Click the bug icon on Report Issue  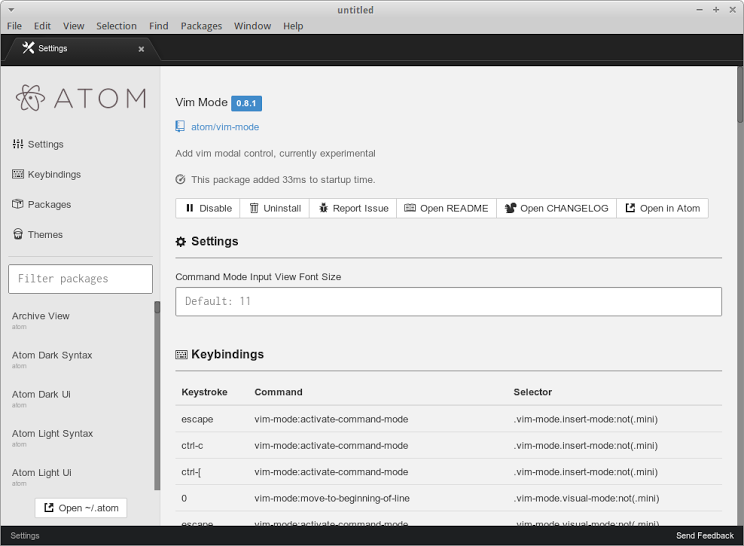(x=324, y=208)
